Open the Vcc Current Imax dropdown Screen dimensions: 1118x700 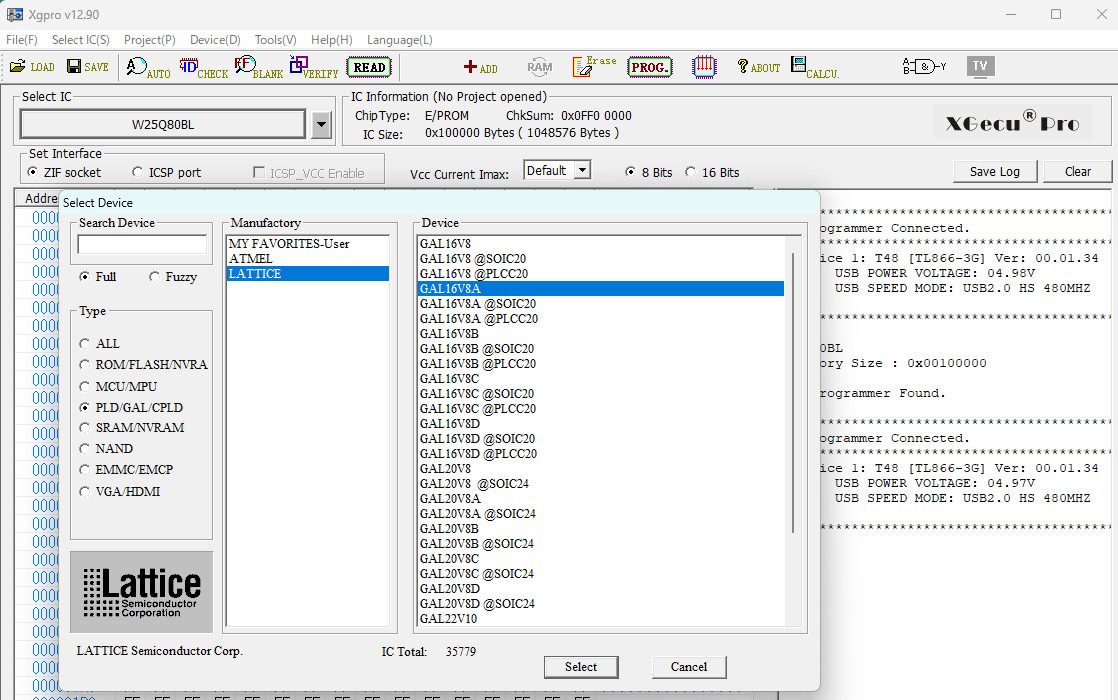coord(583,170)
